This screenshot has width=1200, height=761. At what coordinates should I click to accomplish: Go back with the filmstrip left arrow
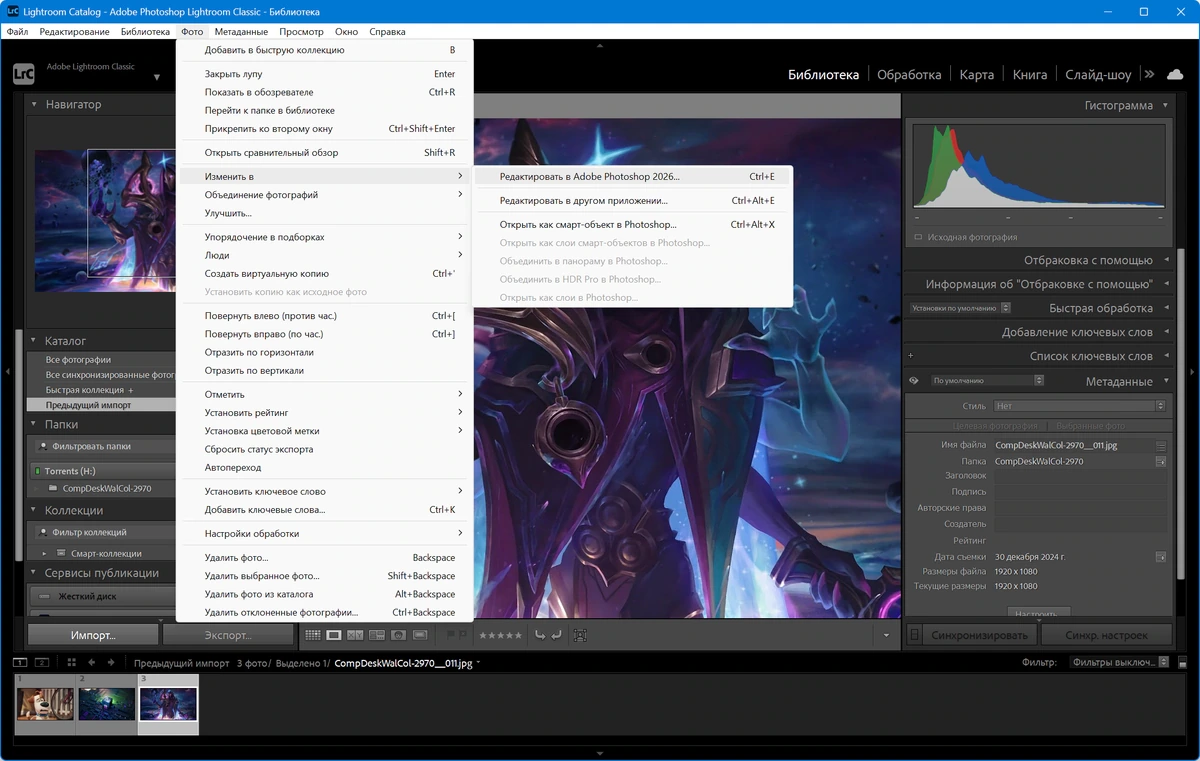click(x=92, y=662)
